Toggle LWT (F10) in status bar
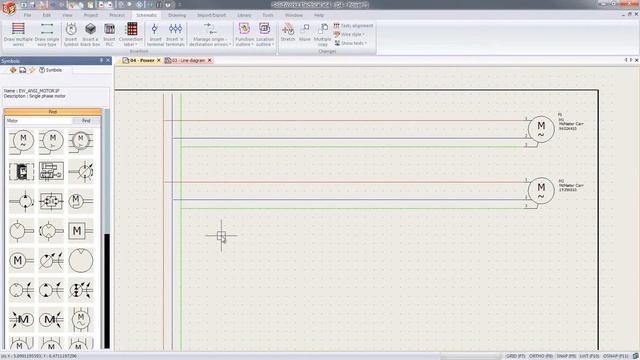This screenshot has height=360, width=640. tap(589, 356)
